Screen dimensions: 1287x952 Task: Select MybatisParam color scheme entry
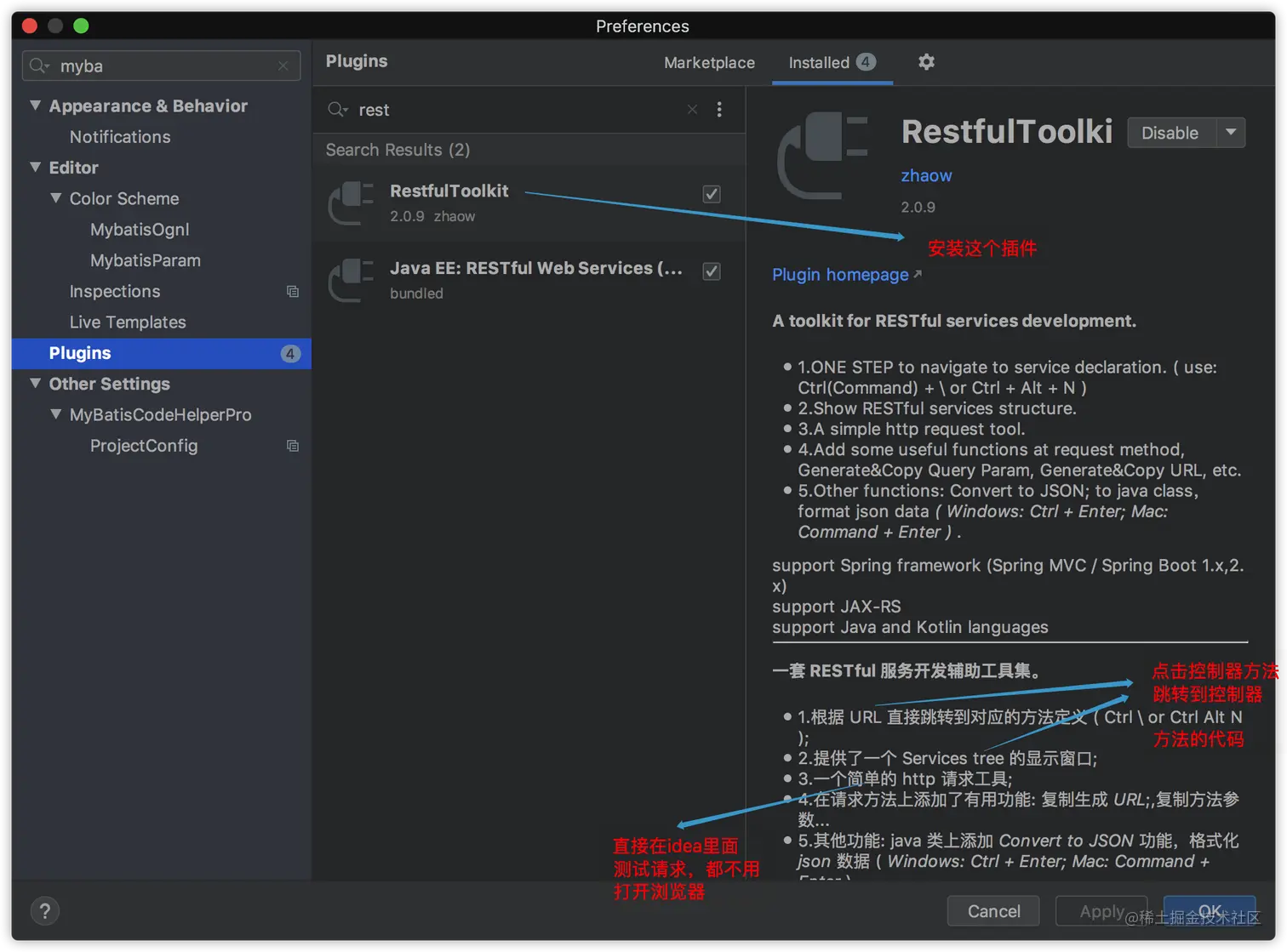[x=146, y=260]
